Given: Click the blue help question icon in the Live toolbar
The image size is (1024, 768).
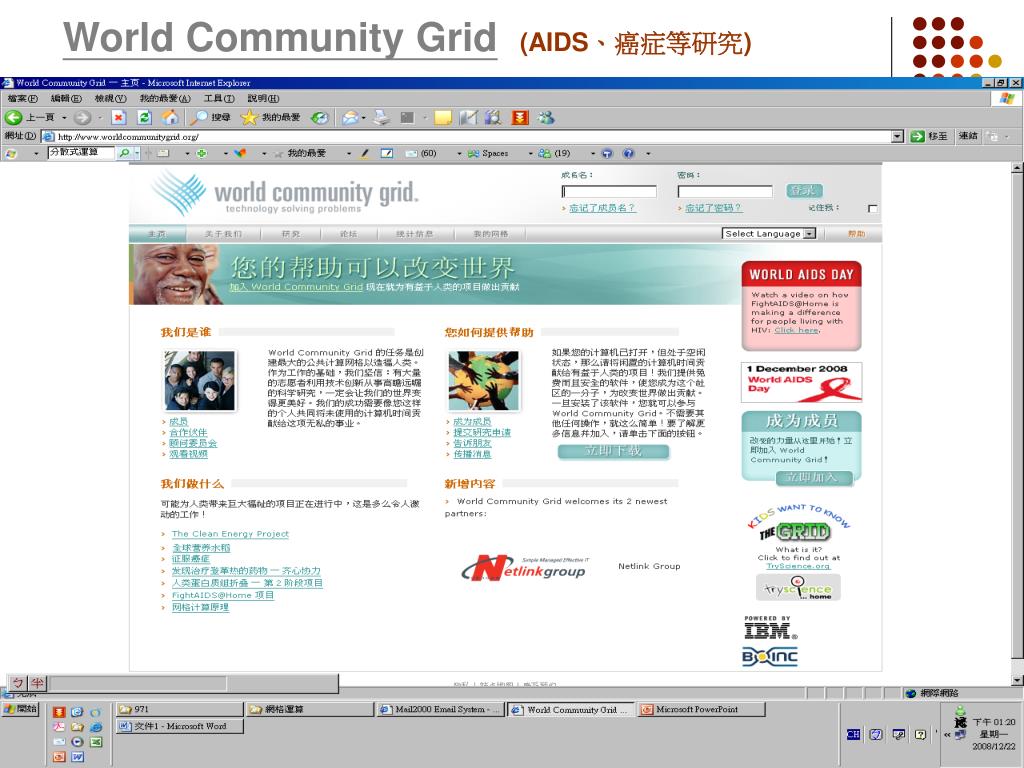Looking at the screenshot, I should click(x=628, y=153).
